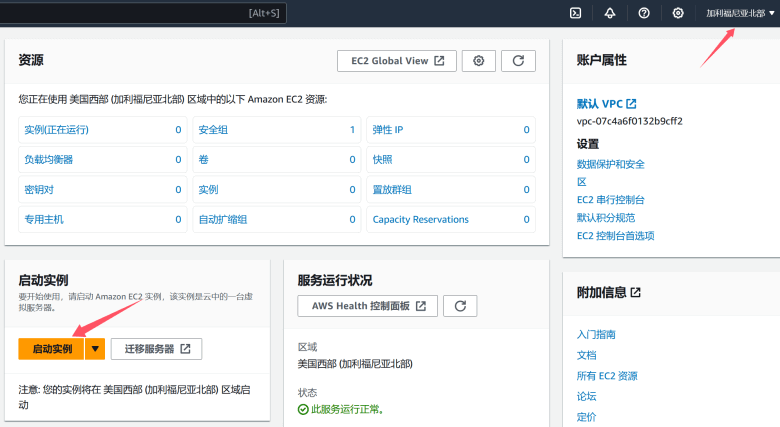Open the 论坛 link

(586, 397)
